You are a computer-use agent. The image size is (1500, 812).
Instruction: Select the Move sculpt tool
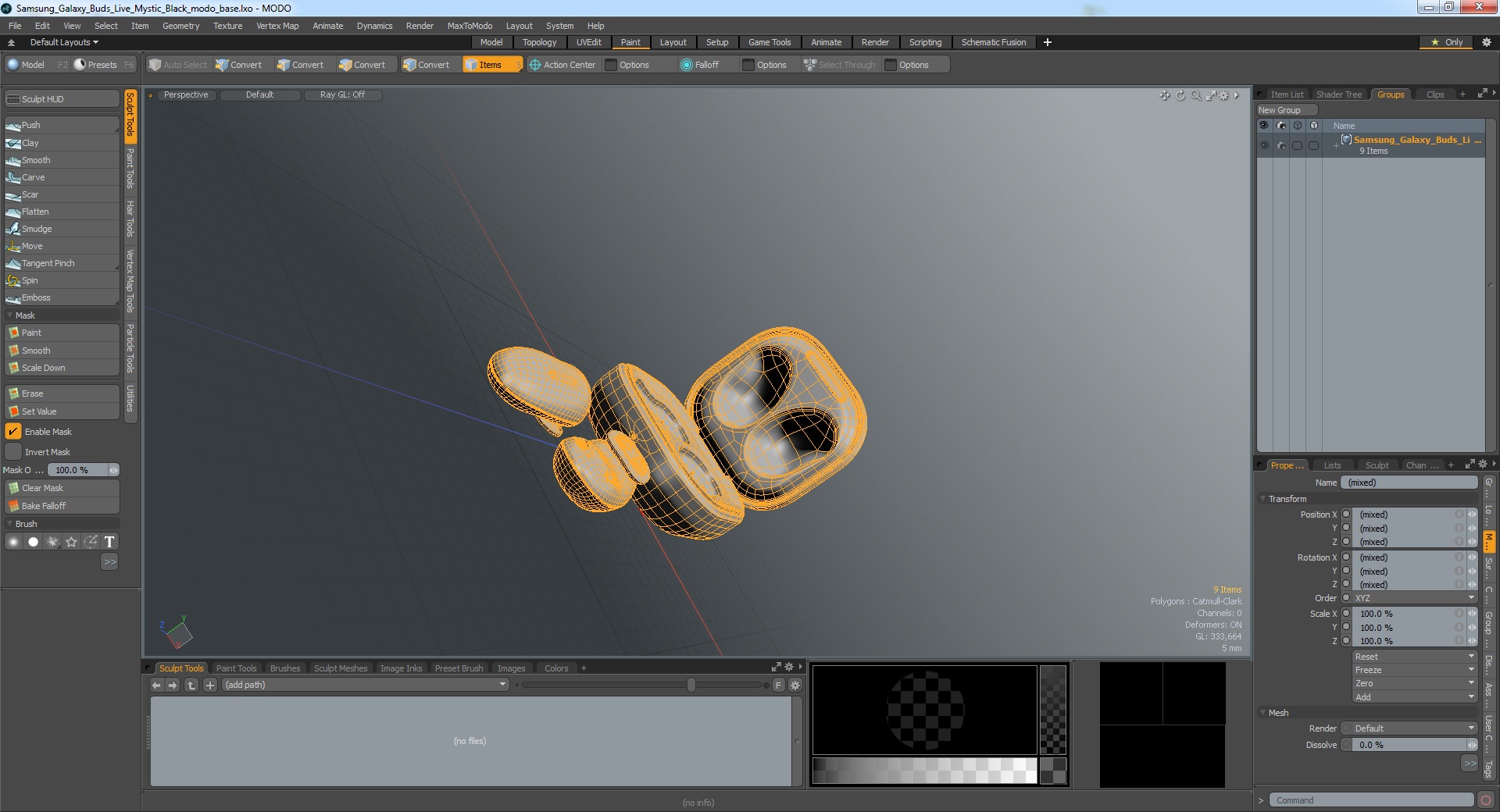pyautogui.click(x=62, y=246)
